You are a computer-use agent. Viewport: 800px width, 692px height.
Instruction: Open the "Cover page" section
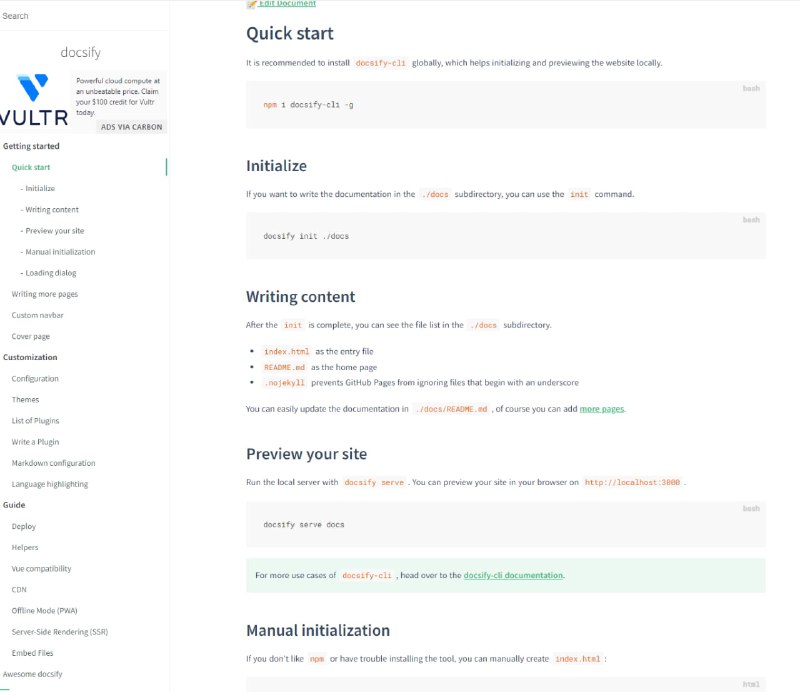[32, 335]
